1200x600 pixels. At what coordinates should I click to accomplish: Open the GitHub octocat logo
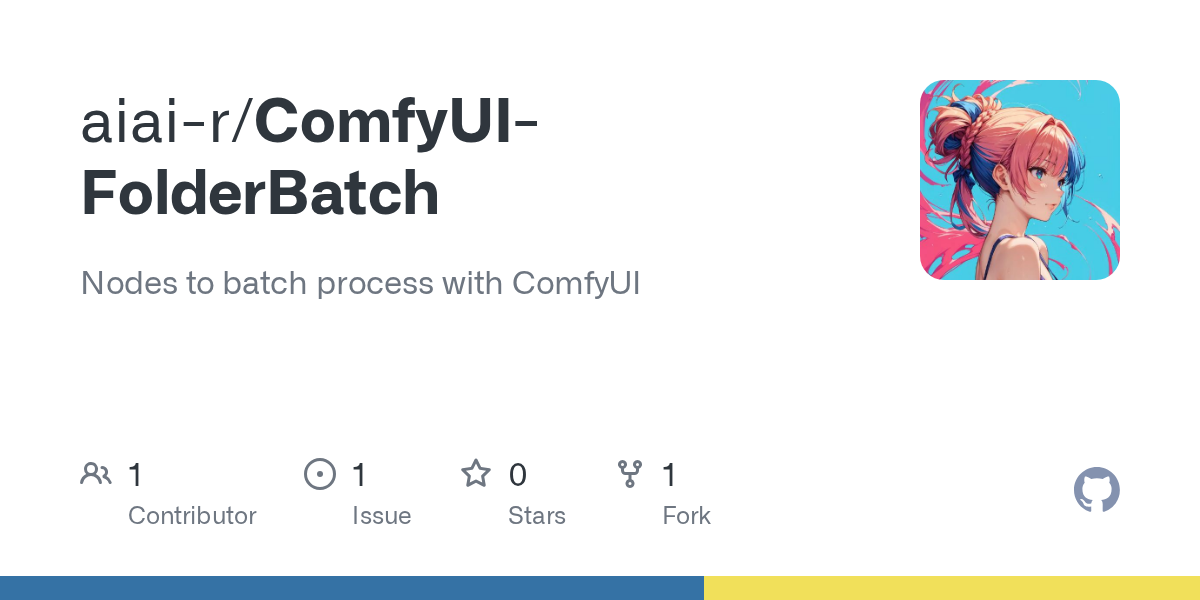click(x=1097, y=490)
